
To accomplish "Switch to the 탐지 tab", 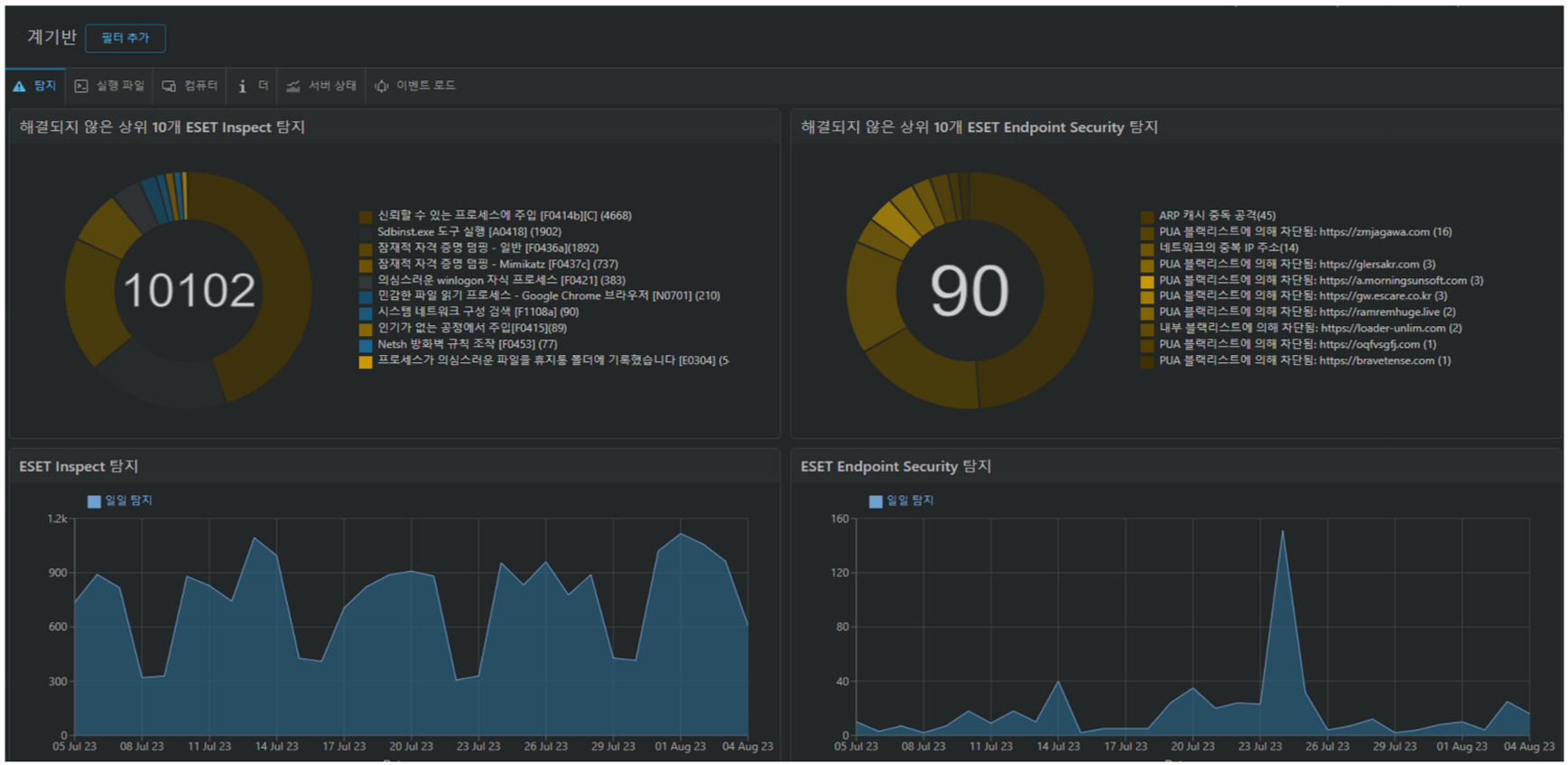I will pos(34,86).
